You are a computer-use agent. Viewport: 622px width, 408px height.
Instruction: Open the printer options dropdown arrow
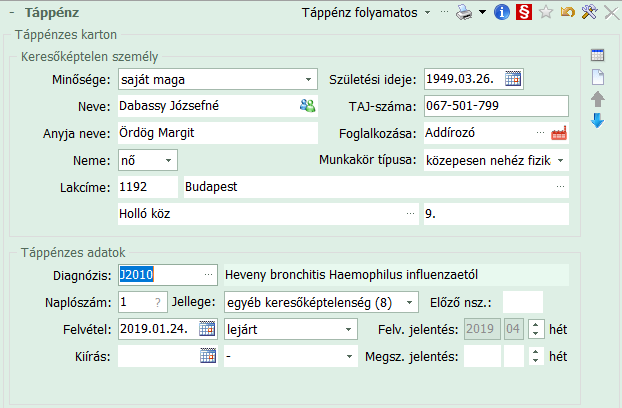pos(482,12)
